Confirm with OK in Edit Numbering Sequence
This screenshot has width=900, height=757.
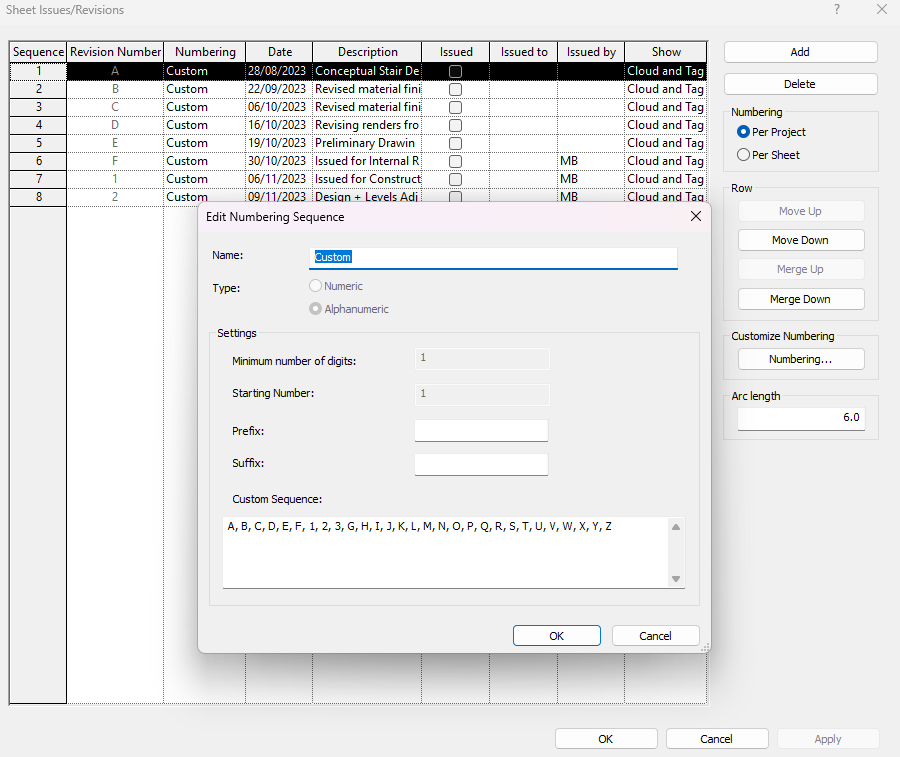[x=556, y=635]
